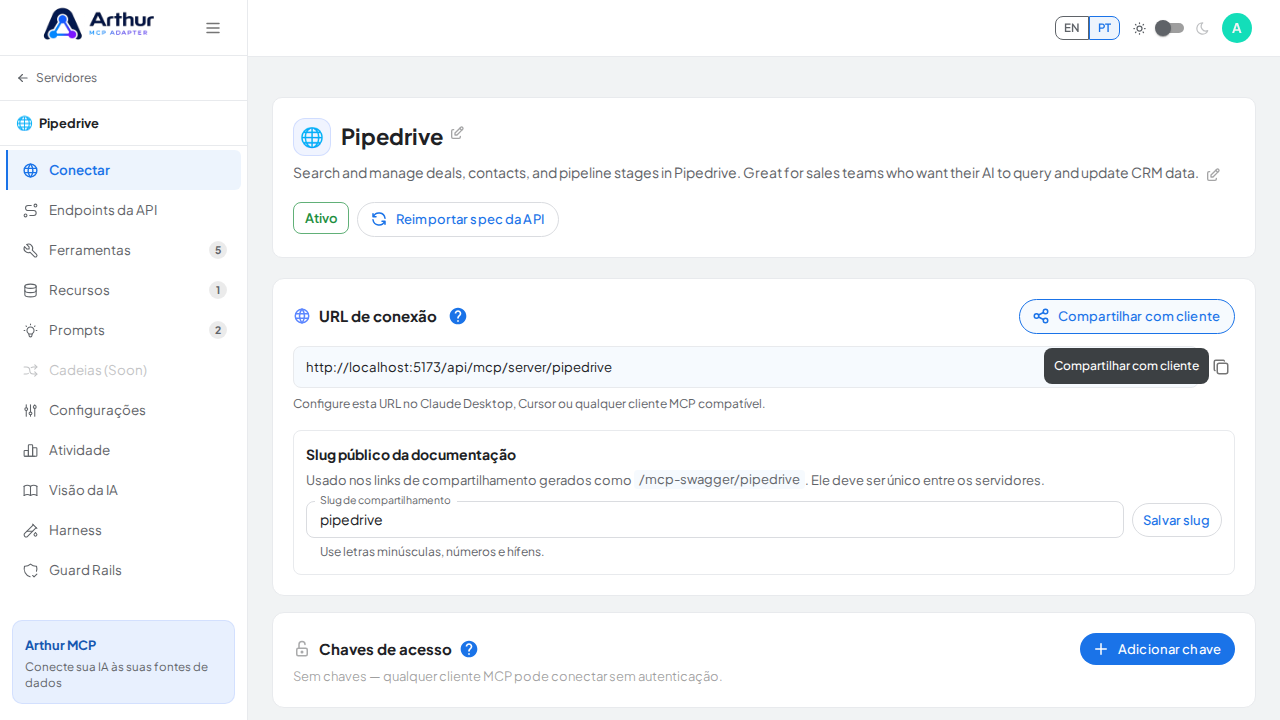Click the Ferramentas count badge 5
Viewport: 1280px width, 720px height.
(218, 250)
